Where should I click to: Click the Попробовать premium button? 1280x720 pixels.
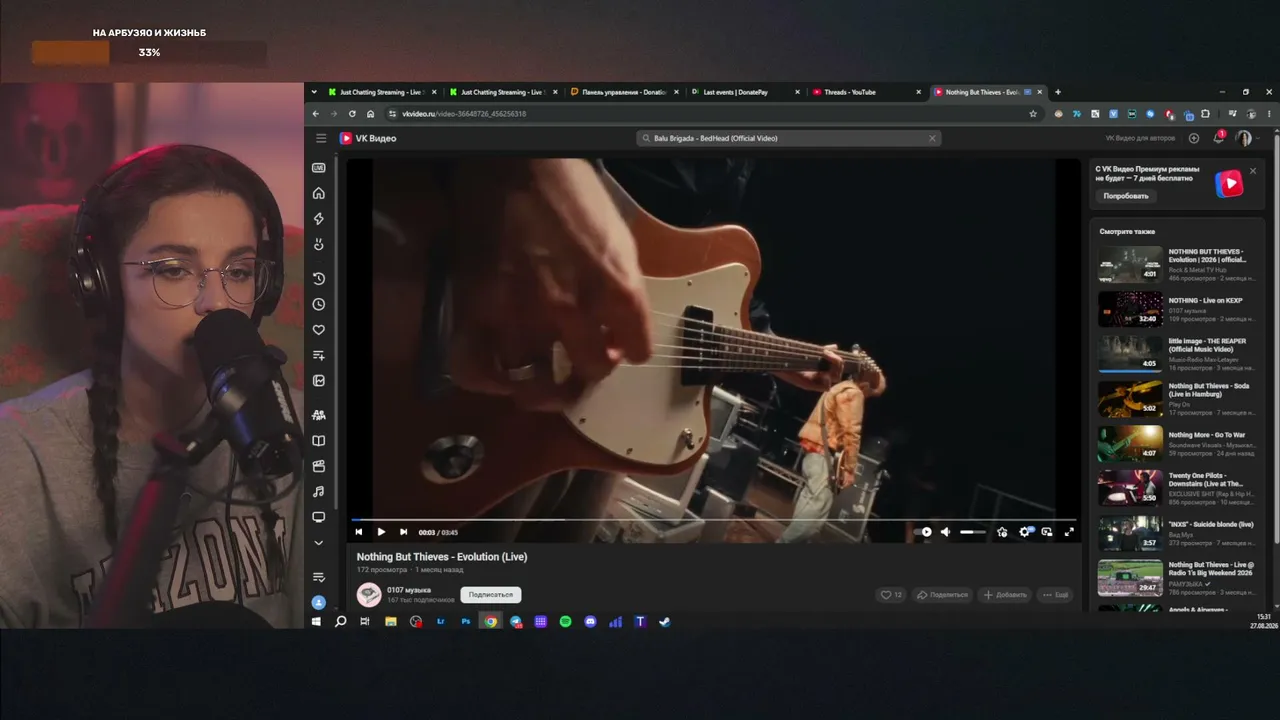[x=1126, y=196]
